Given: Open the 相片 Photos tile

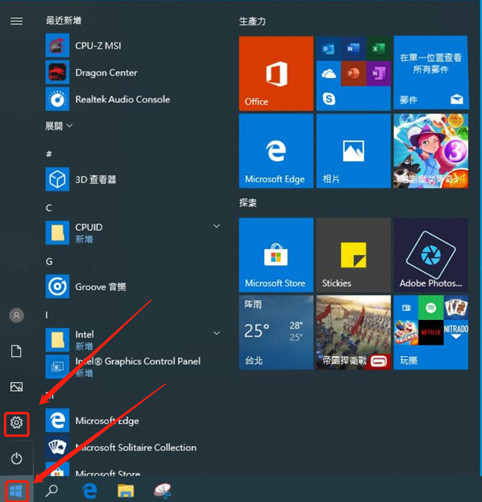Looking at the screenshot, I should 353,151.
